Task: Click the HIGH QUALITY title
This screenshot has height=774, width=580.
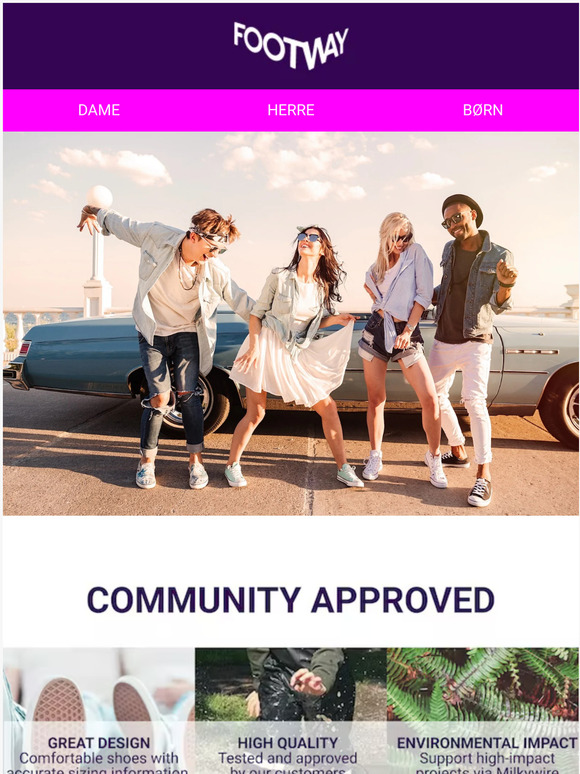Action: 288,743
